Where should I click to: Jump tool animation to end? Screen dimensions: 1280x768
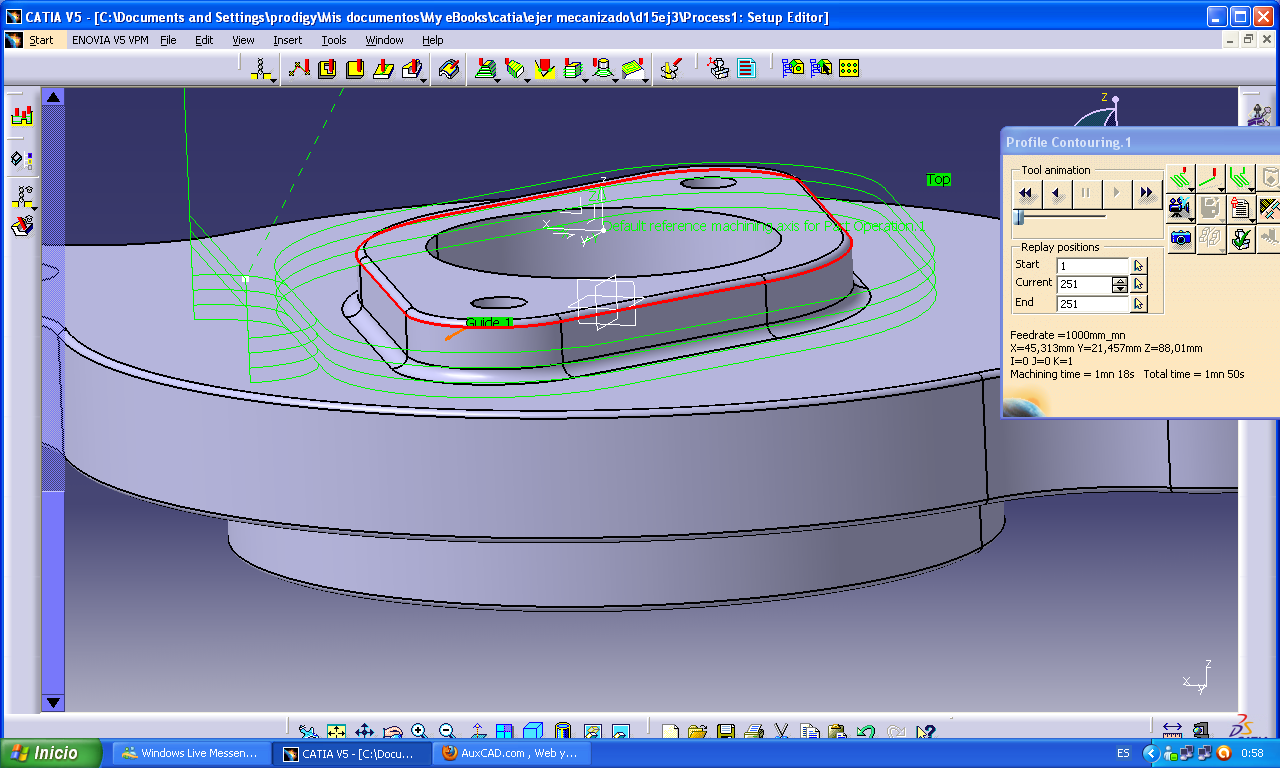pyautogui.click(x=1147, y=193)
